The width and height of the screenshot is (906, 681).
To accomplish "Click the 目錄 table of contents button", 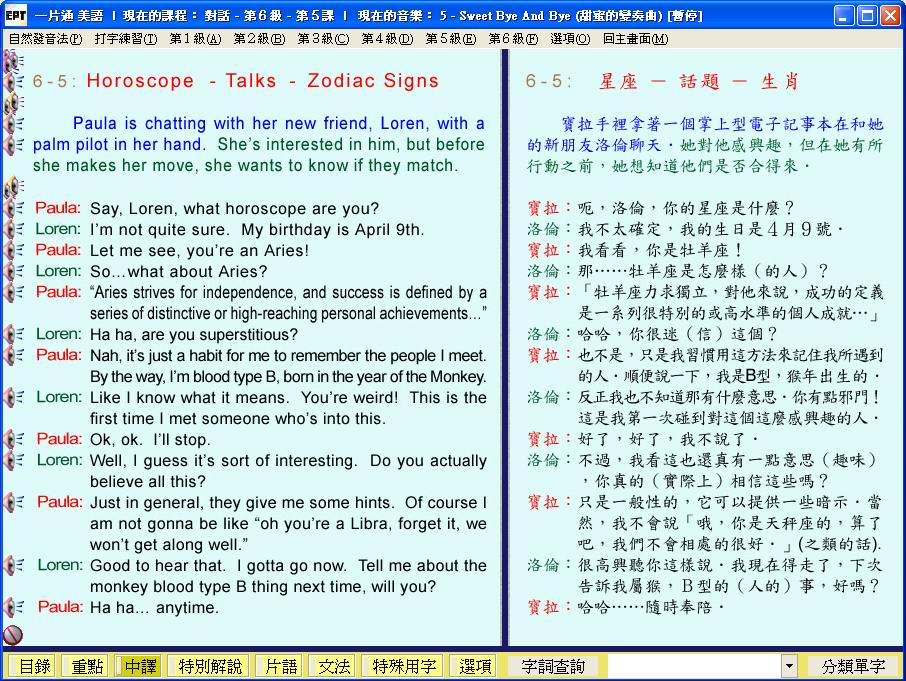I will click(33, 666).
